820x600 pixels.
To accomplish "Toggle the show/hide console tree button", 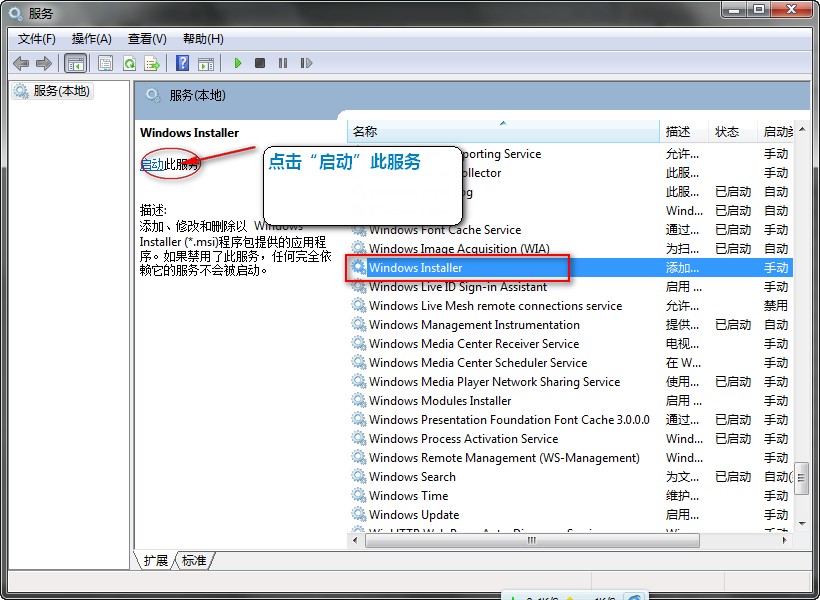I will [x=75, y=63].
